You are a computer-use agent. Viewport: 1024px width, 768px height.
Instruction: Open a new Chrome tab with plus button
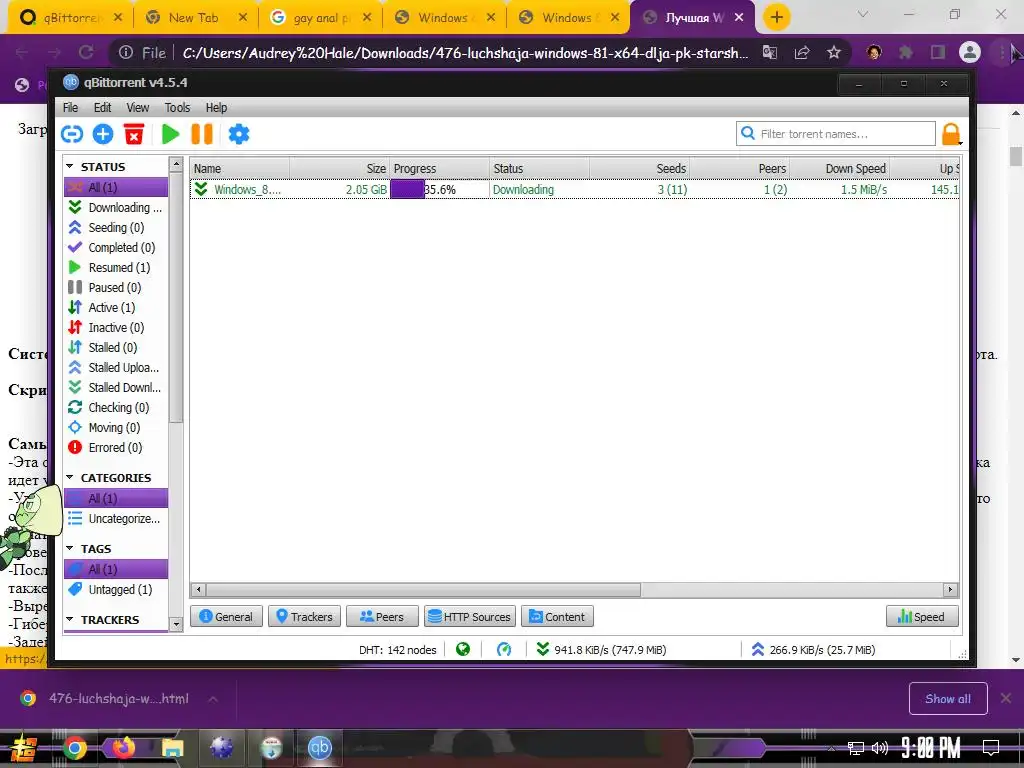(x=776, y=18)
